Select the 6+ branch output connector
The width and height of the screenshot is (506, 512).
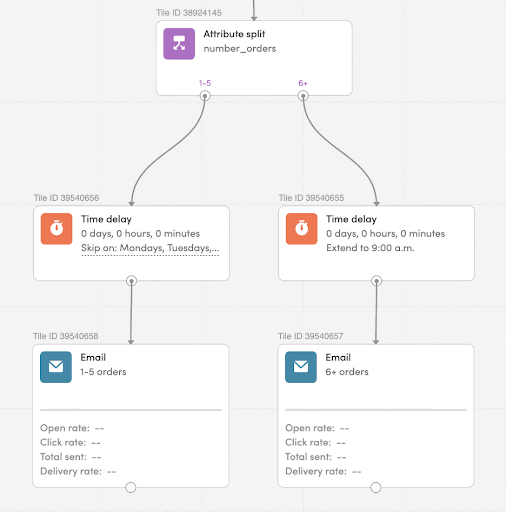click(x=303, y=96)
